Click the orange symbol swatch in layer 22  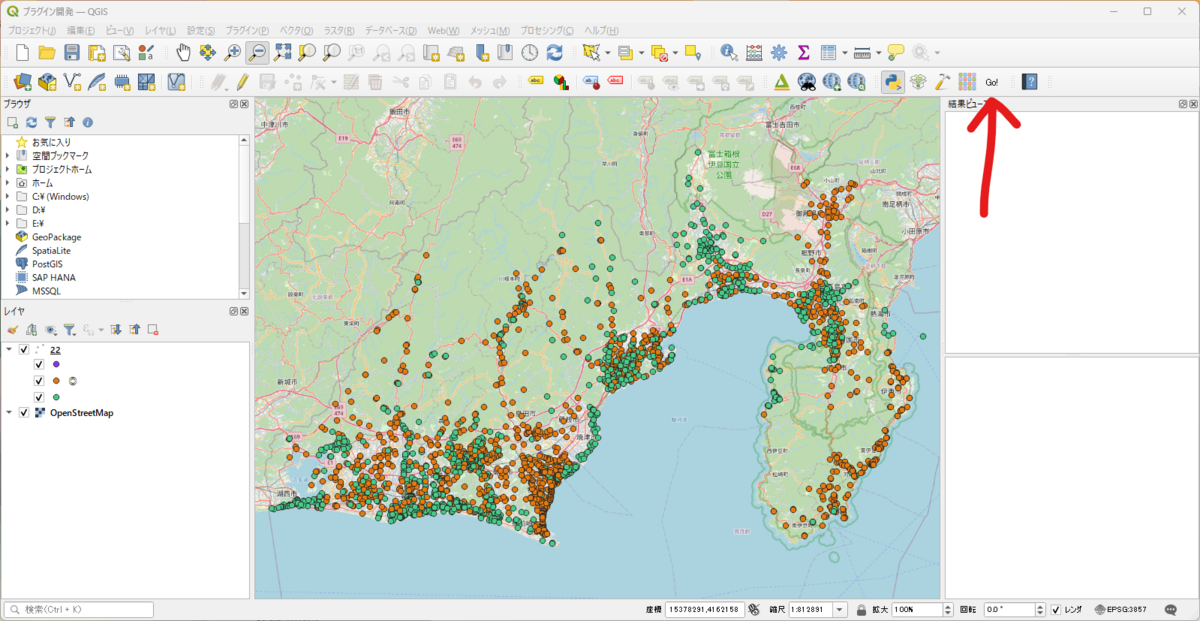(x=56, y=381)
